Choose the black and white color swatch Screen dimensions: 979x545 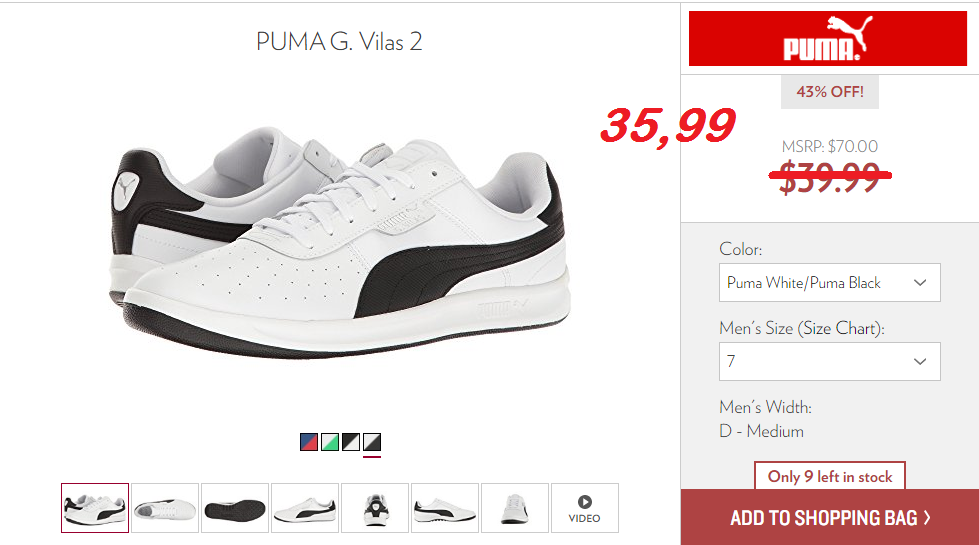351,442
